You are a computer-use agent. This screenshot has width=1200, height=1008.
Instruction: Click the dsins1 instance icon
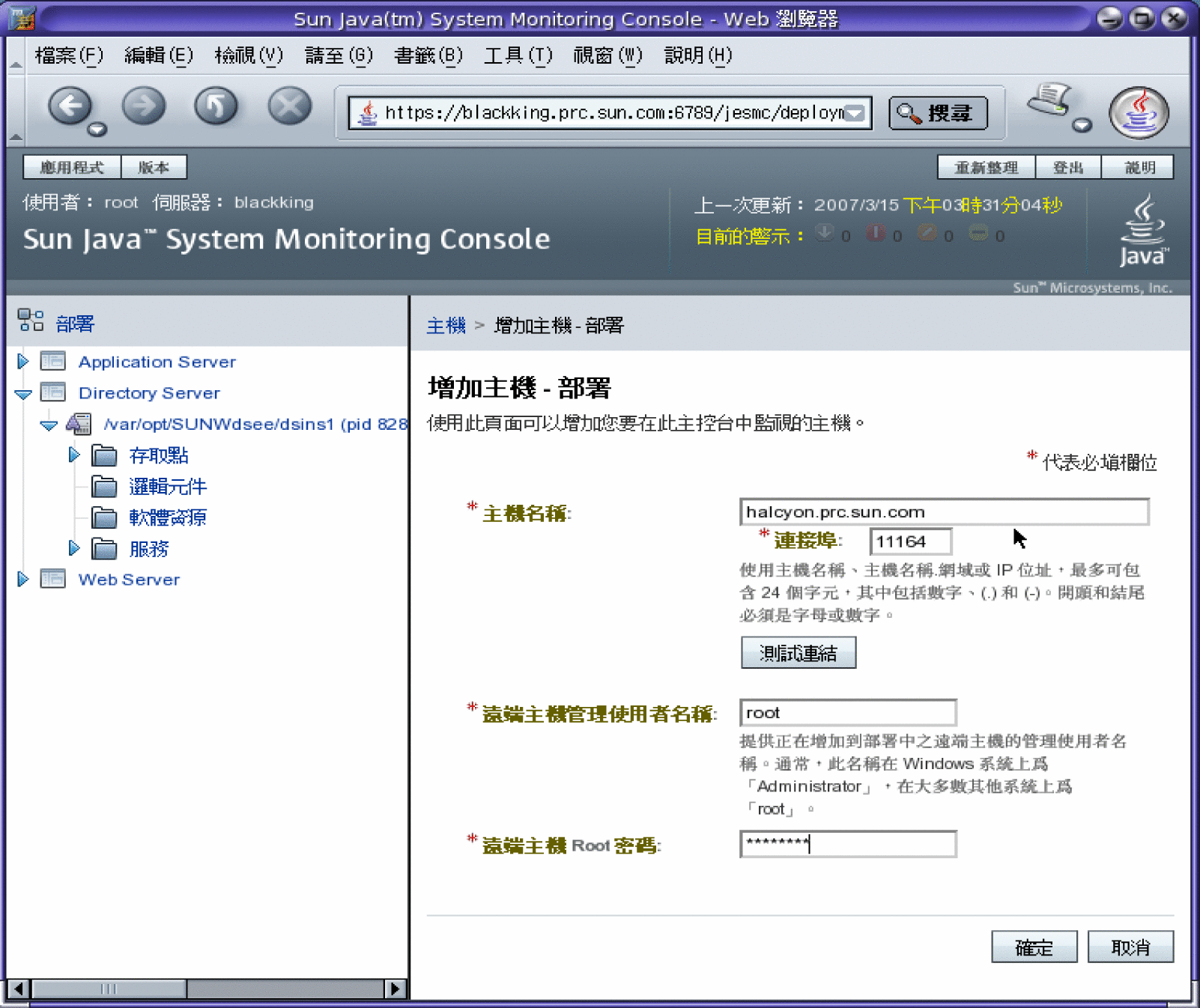click(x=79, y=424)
